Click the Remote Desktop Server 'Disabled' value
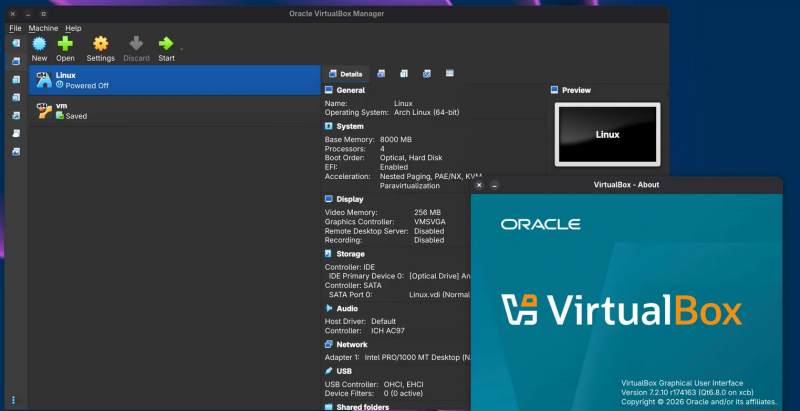 429,231
